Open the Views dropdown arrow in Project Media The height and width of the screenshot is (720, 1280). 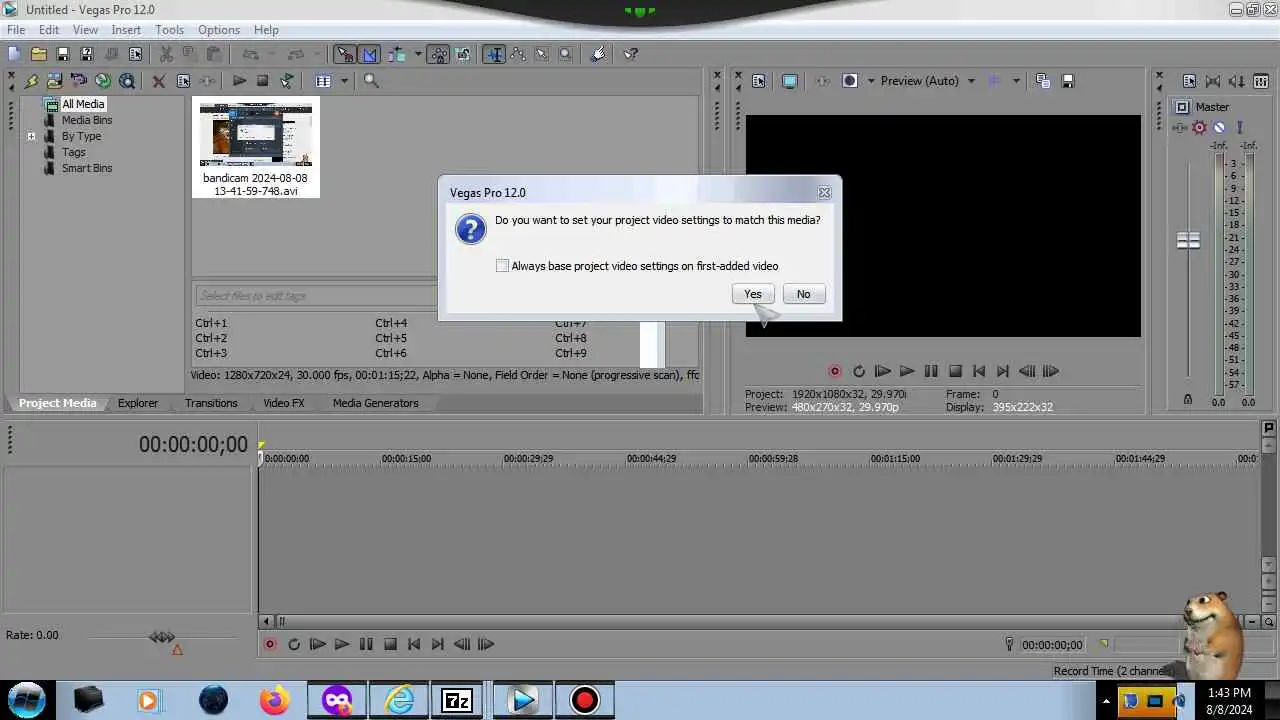[x=344, y=81]
